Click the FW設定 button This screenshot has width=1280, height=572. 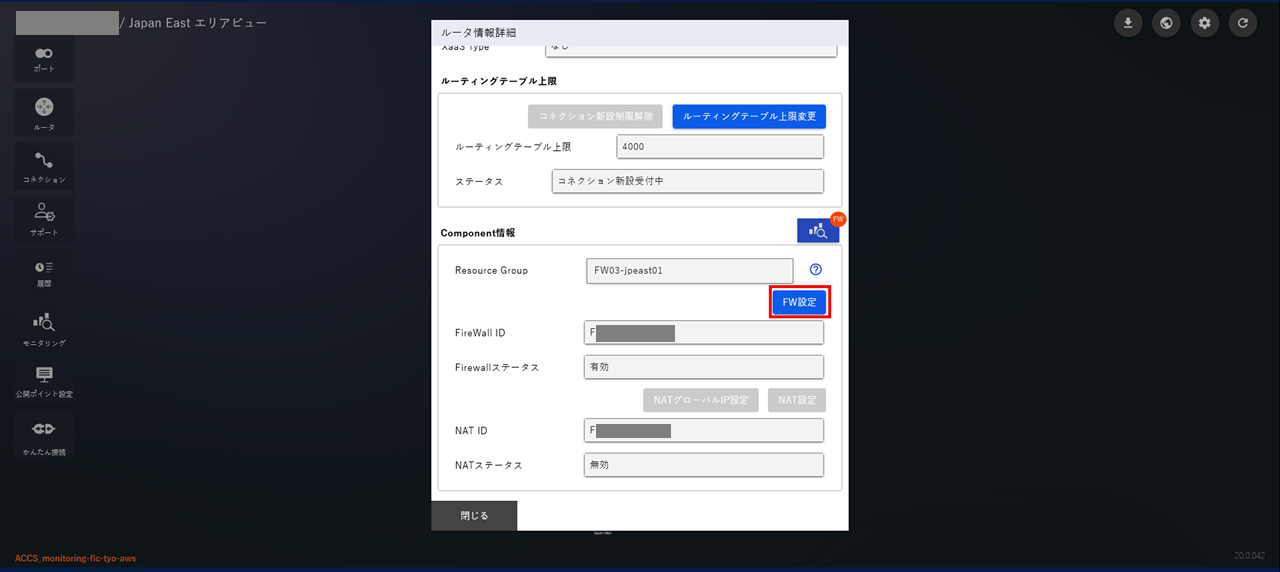799,302
